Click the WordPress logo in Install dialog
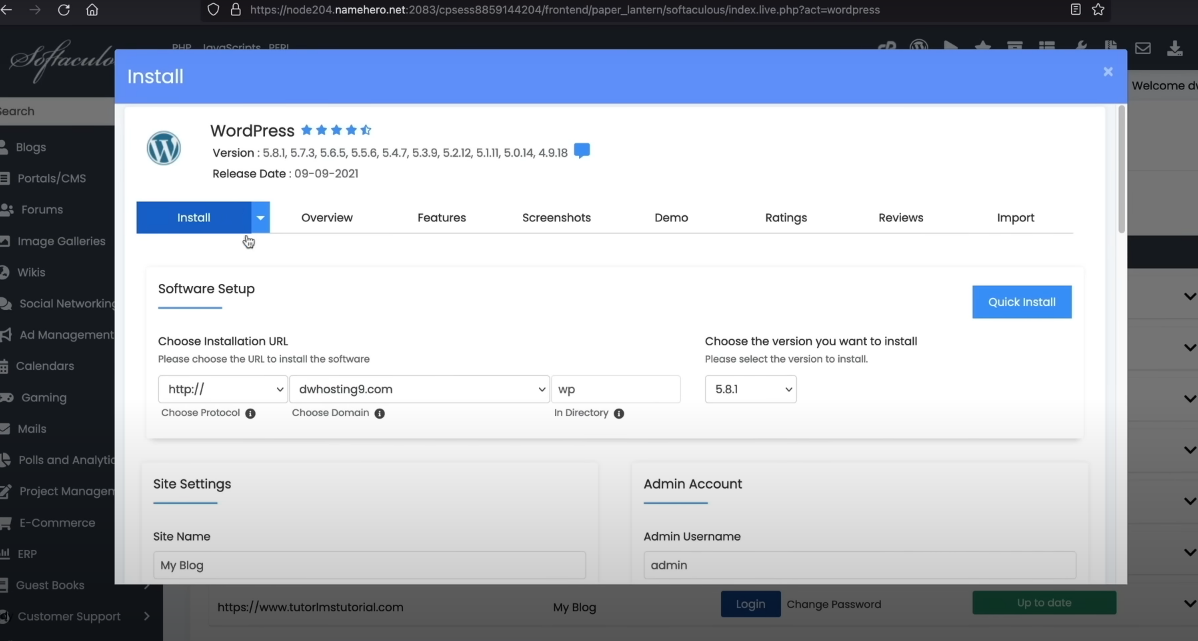 click(164, 148)
